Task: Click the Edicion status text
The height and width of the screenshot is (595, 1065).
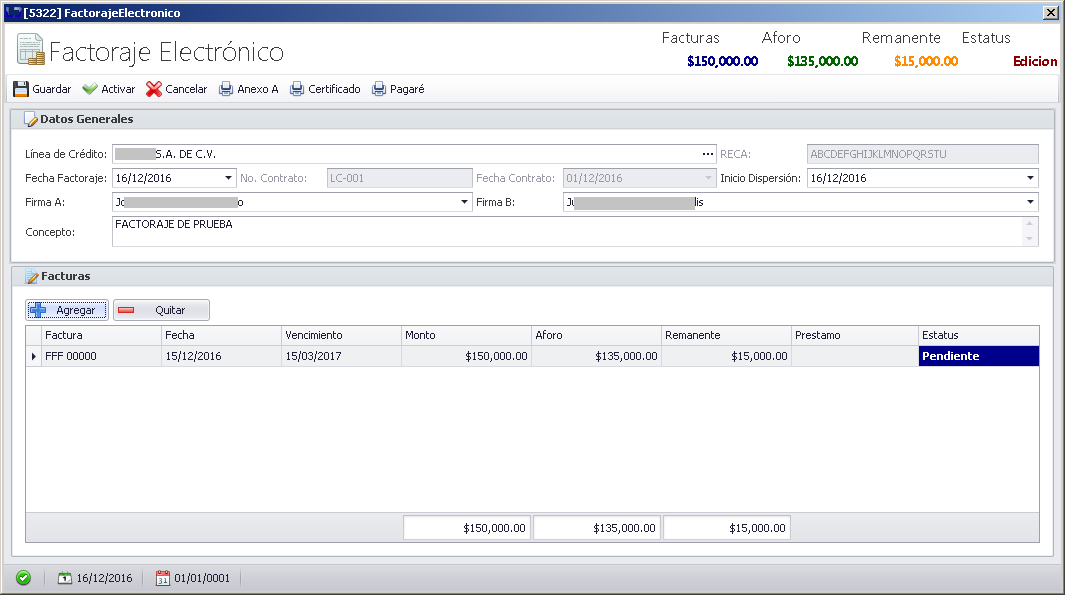Action: [1035, 61]
